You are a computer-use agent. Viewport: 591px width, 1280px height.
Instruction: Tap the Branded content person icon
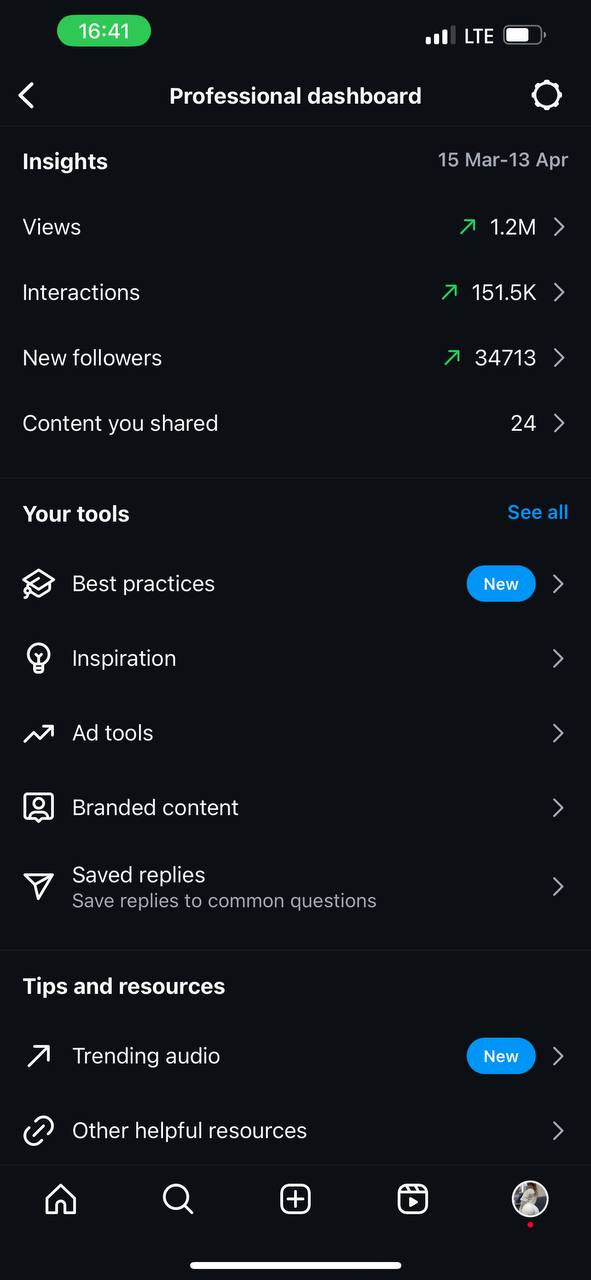point(38,808)
